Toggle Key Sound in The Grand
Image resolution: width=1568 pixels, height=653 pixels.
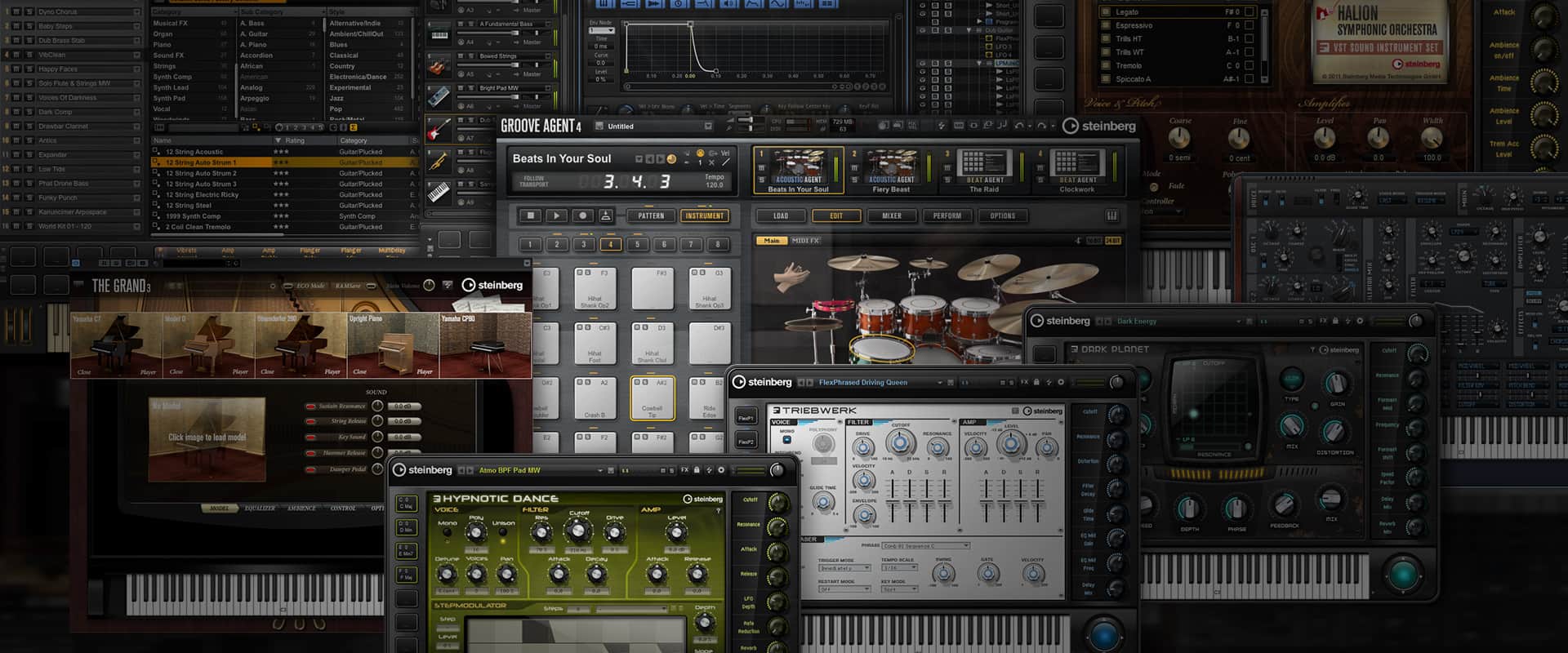[x=310, y=437]
